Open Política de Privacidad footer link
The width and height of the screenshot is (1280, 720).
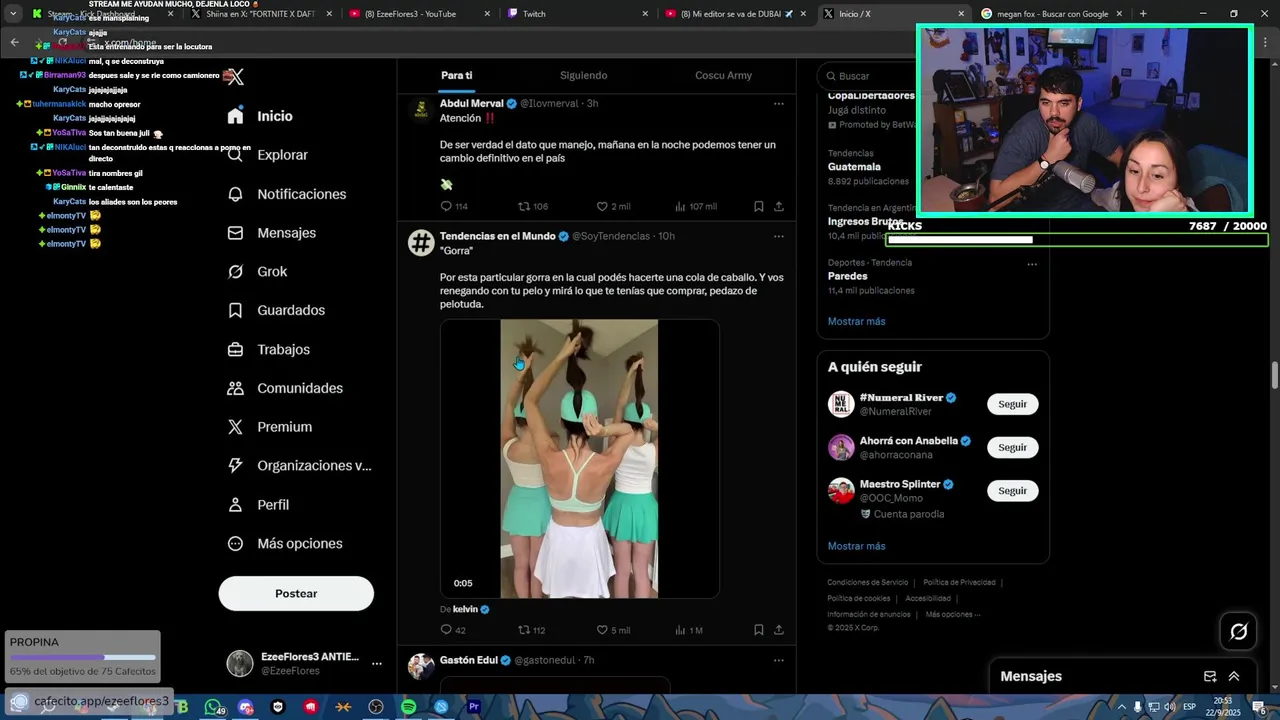(959, 582)
